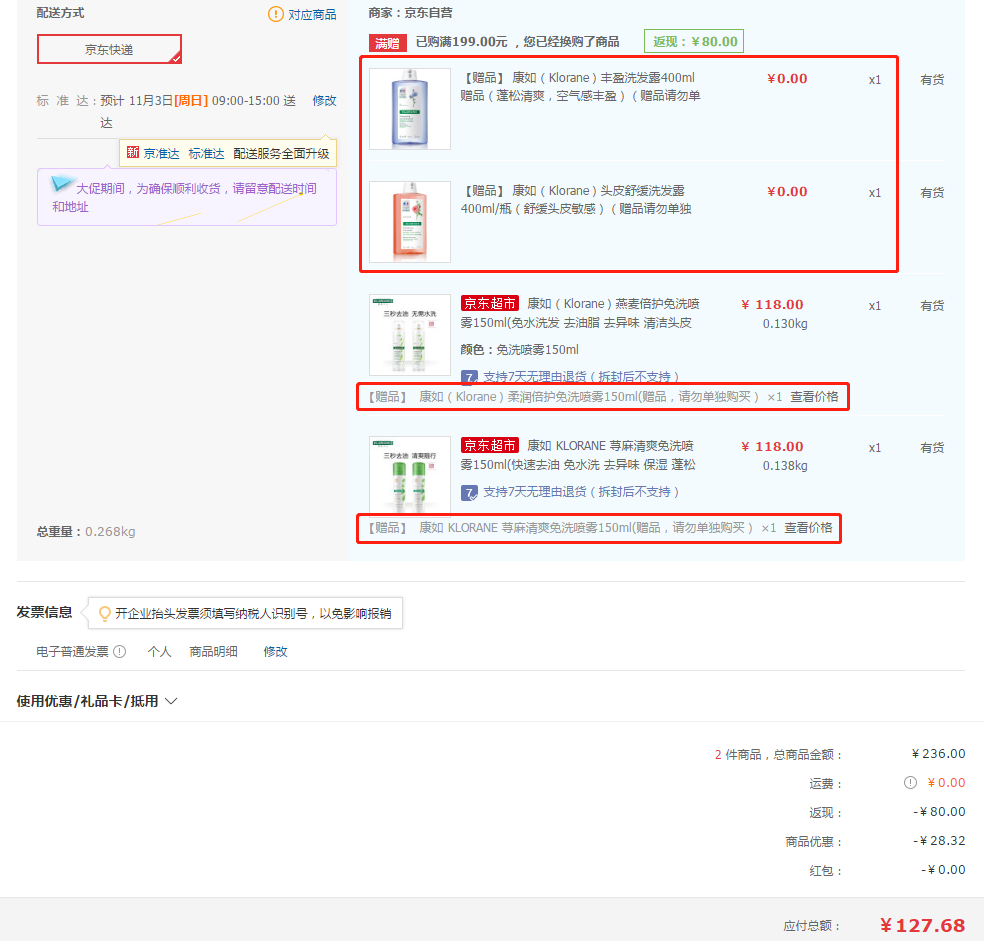Click the 商家：京东自营 label
This screenshot has width=984, height=941.
[410, 13]
